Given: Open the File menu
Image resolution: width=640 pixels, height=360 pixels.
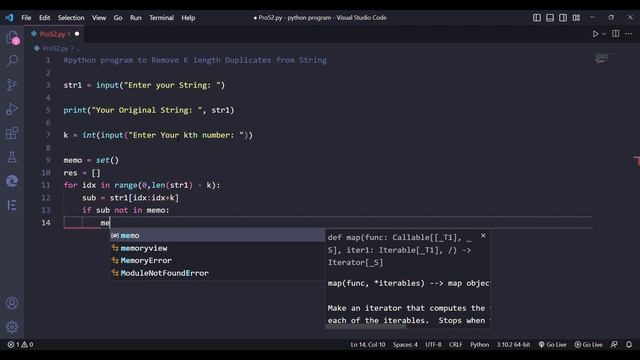Looking at the screenshot, I should pos(26,18).
